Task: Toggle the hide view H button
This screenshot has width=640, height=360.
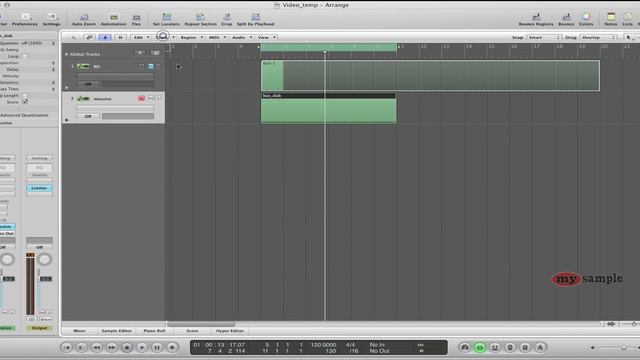Action: coord(120,37)
